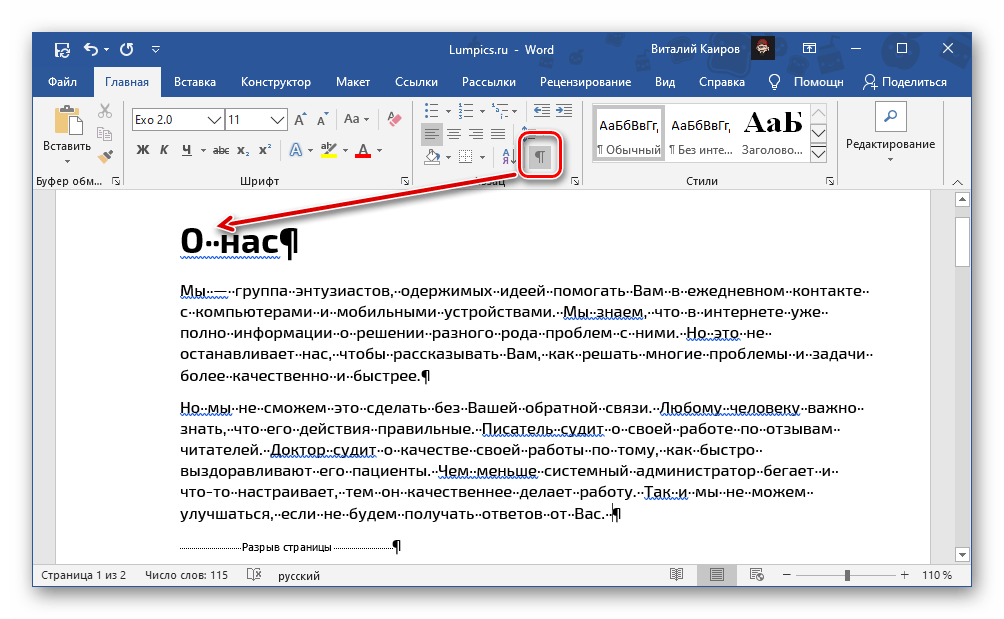Click the Increase Indent icon

click(563, 111)
